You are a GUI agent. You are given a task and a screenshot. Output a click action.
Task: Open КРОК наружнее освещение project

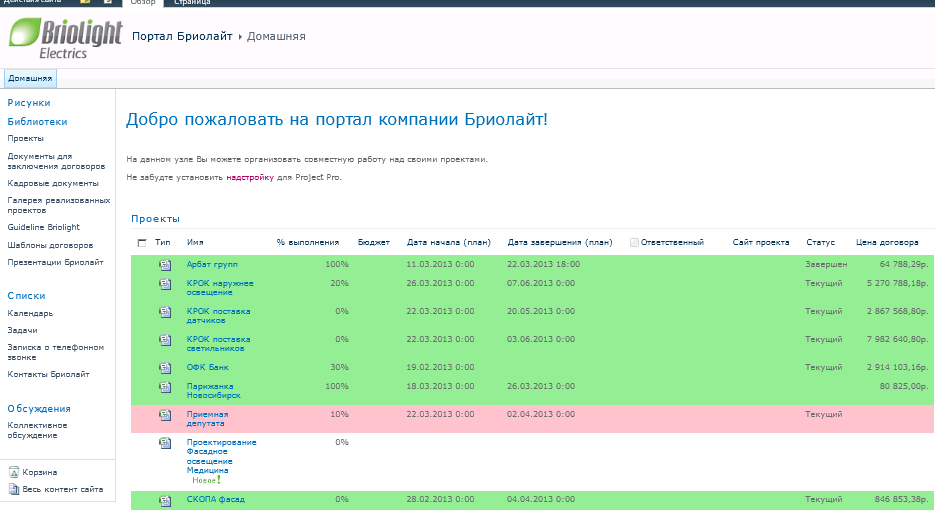pos(220,288)
